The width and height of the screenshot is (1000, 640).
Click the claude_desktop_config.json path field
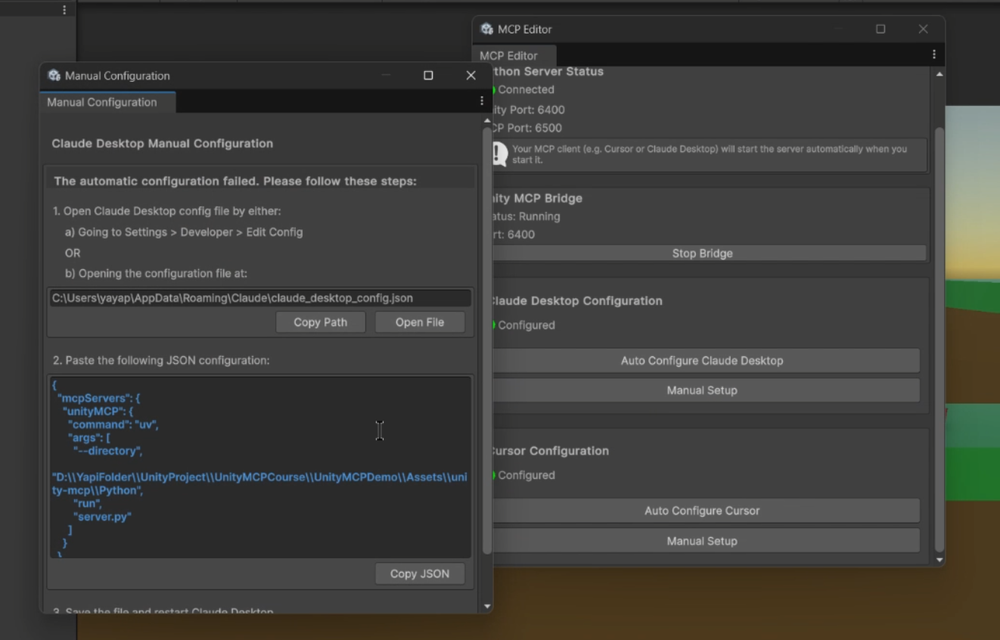(259, 297)
